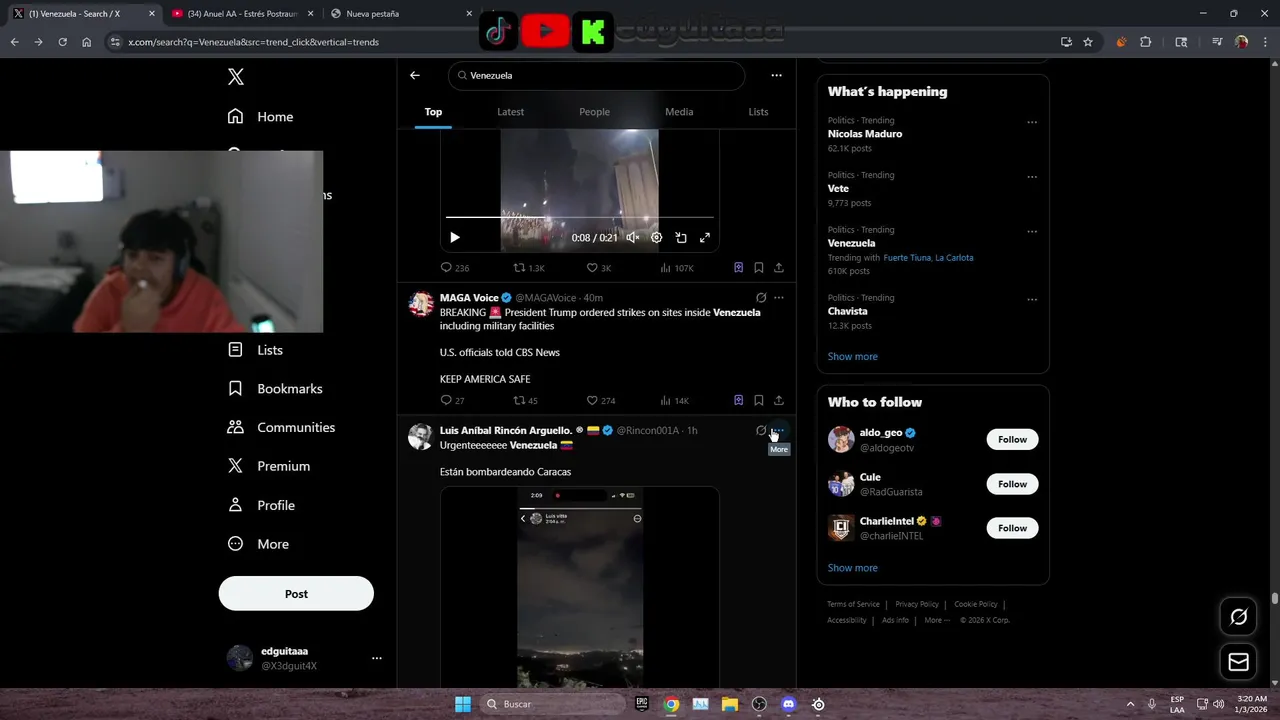The image size is (1280, 720).
Task: Open Premium in the left sidebar
Action: coord(268,466)
